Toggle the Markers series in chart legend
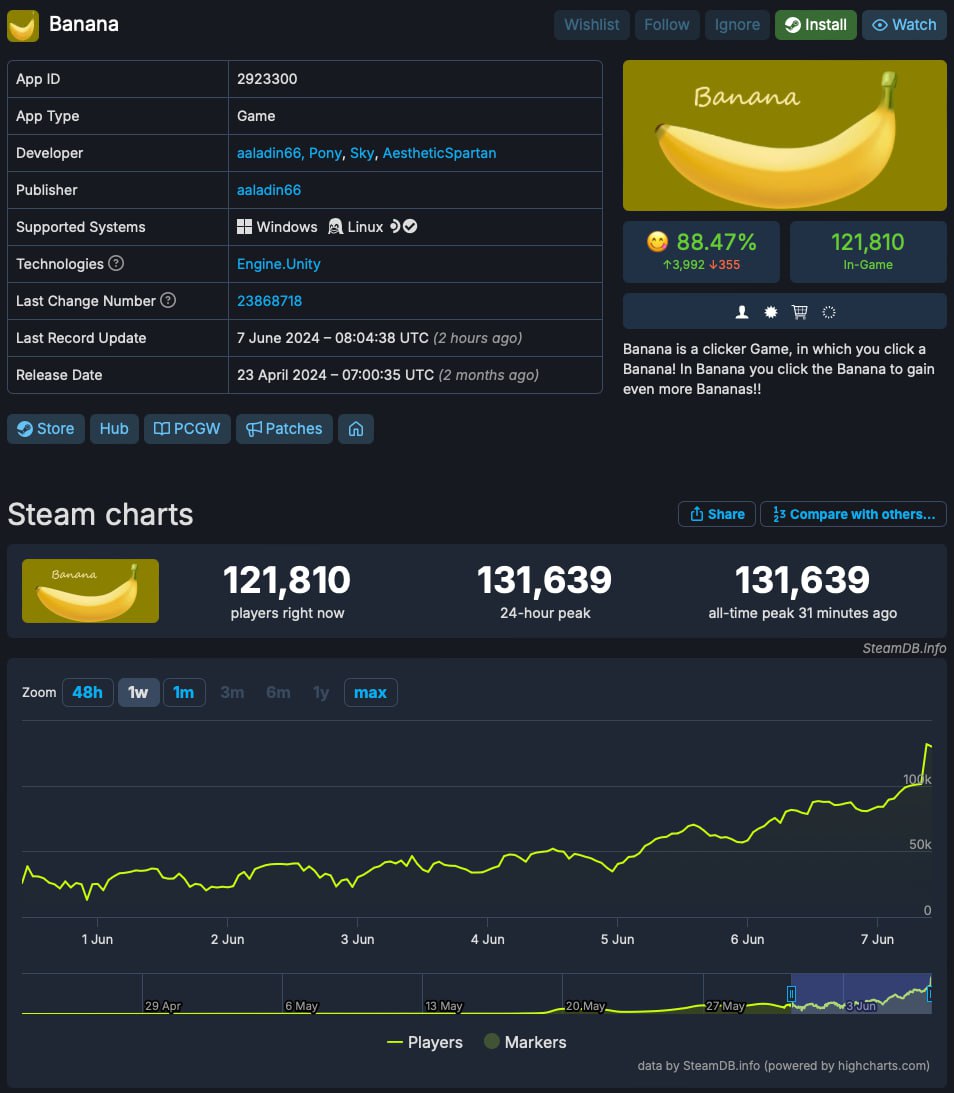This screenshot has height=1093, width=954. [x=525, y=1042]
